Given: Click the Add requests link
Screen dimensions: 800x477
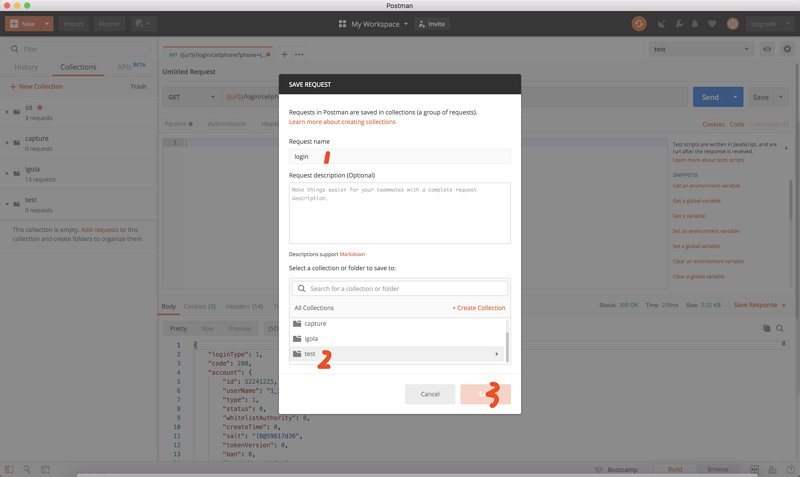Looking at the screenshot, I should tap(99, 230).
